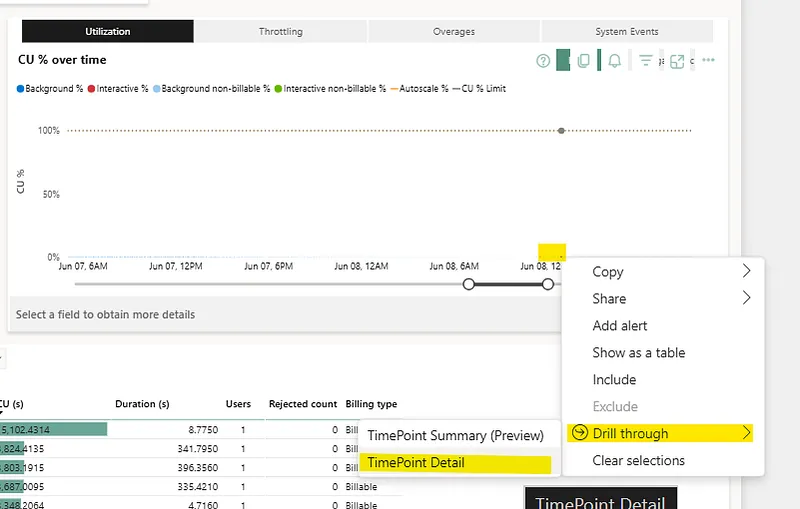This screenshot has width=800, height=509.
Task: Expand the Share submenu arrow
Action: pos(746,298)
